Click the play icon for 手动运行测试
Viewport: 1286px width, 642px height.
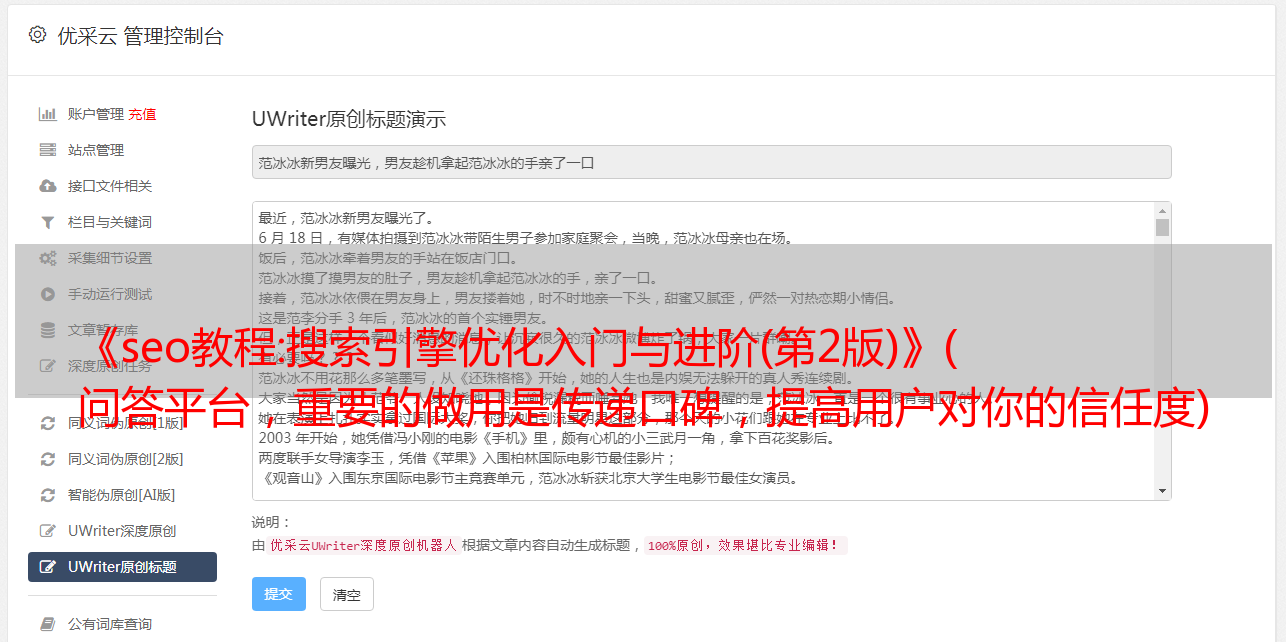47,294
